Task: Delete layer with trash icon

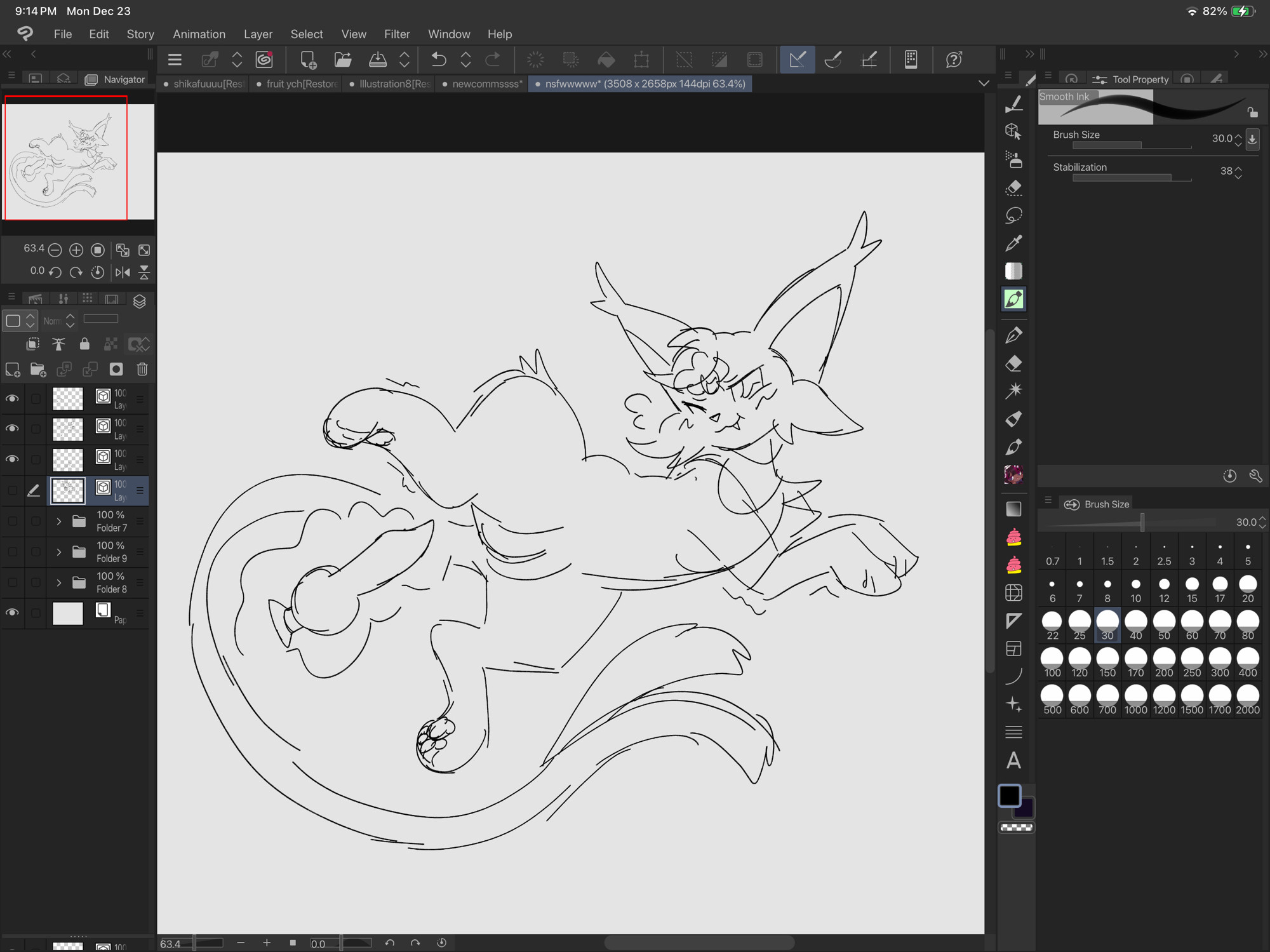Action: (142, 370)
